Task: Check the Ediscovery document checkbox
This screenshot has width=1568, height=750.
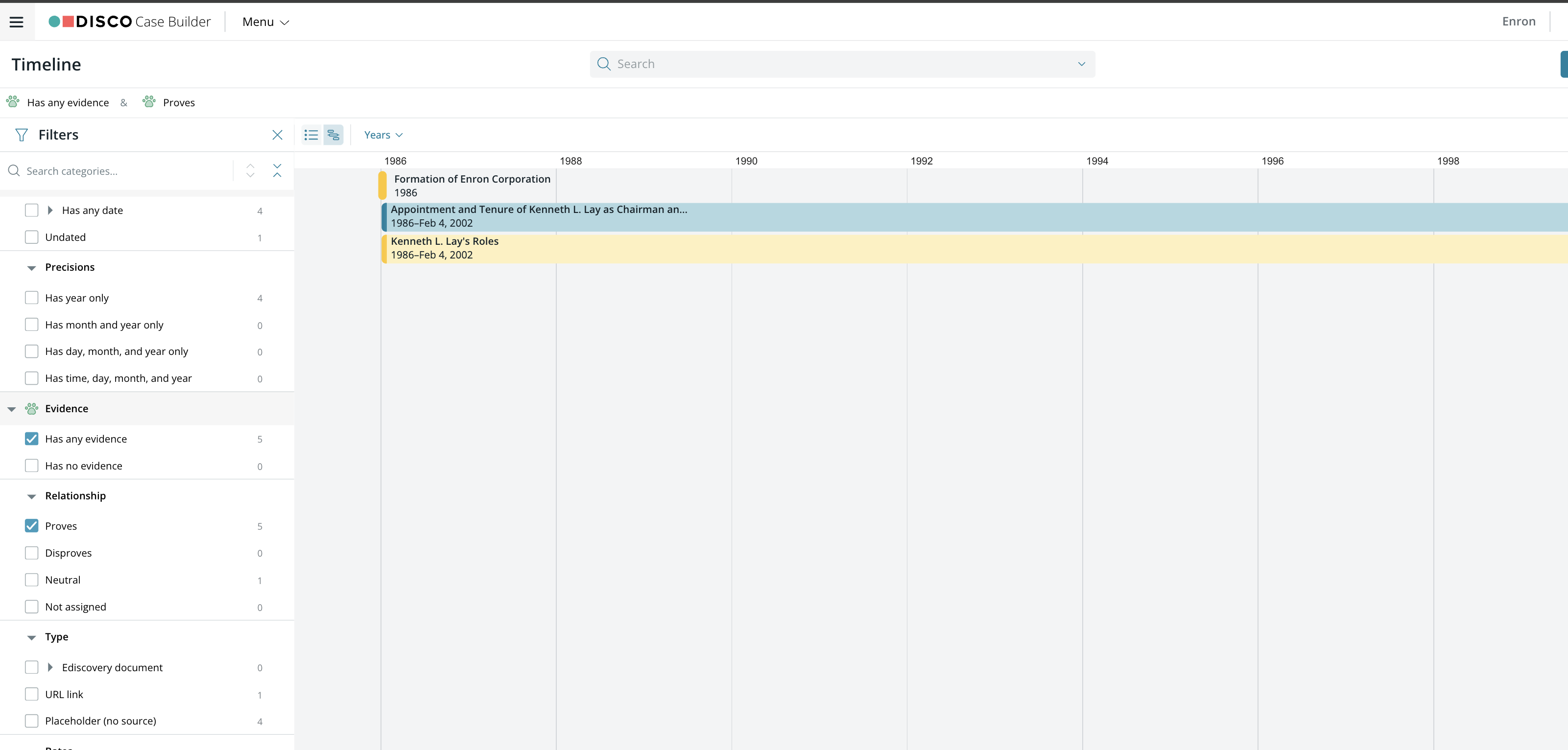Action: tap(32, 667)
